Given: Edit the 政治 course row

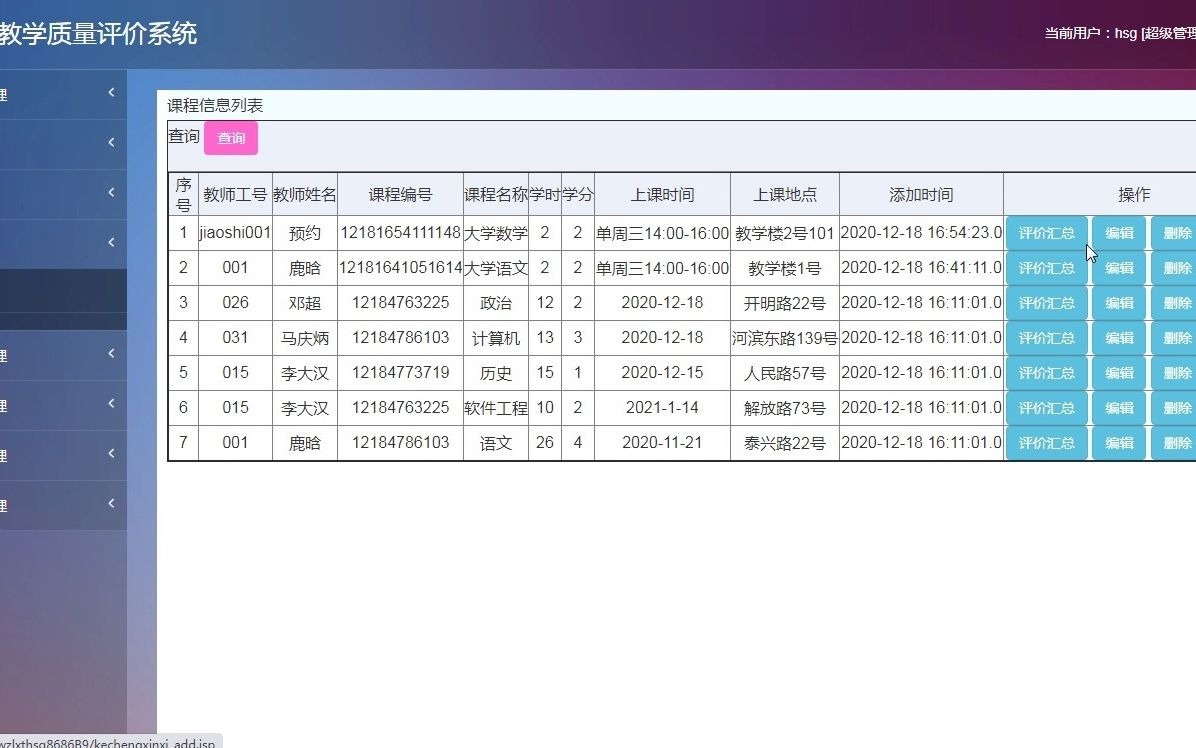Looking at the screenshot, I should [x=1119, y=303].
